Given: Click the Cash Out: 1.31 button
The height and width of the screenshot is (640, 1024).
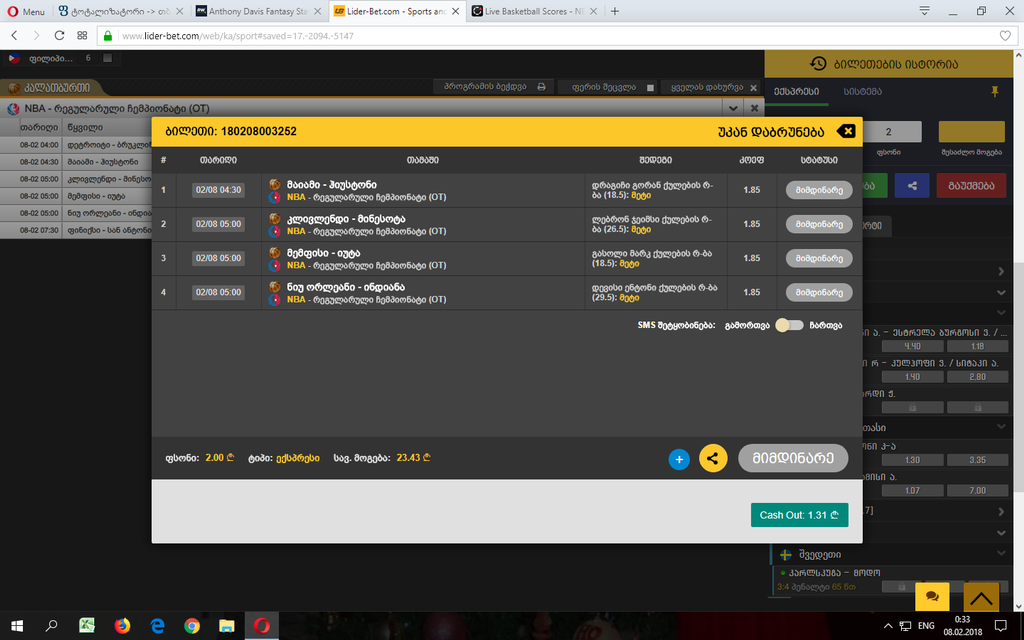Looking at the screenshot, I should click(799, 515).
